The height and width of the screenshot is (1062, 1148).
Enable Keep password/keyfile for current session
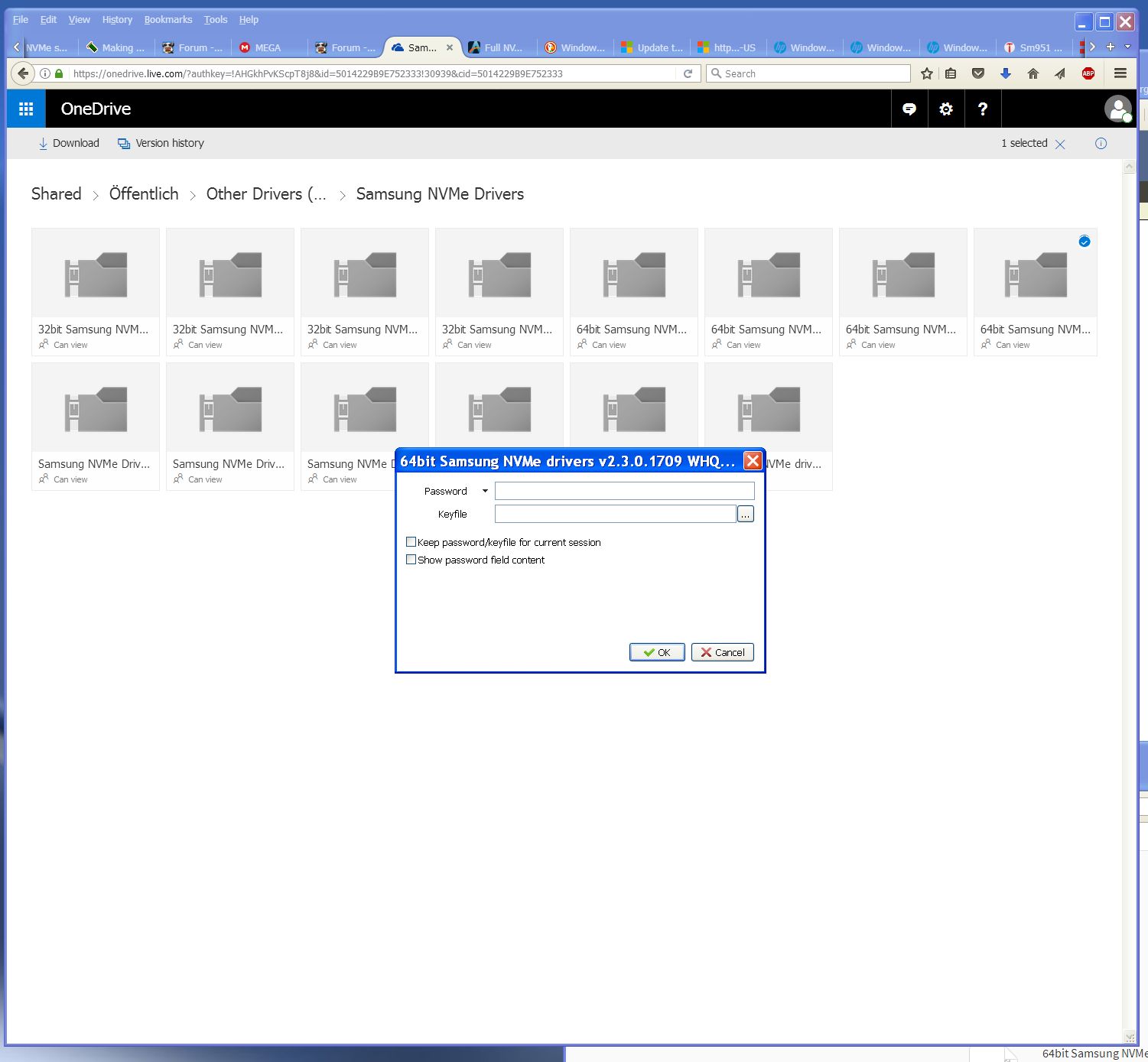[411, 541]
